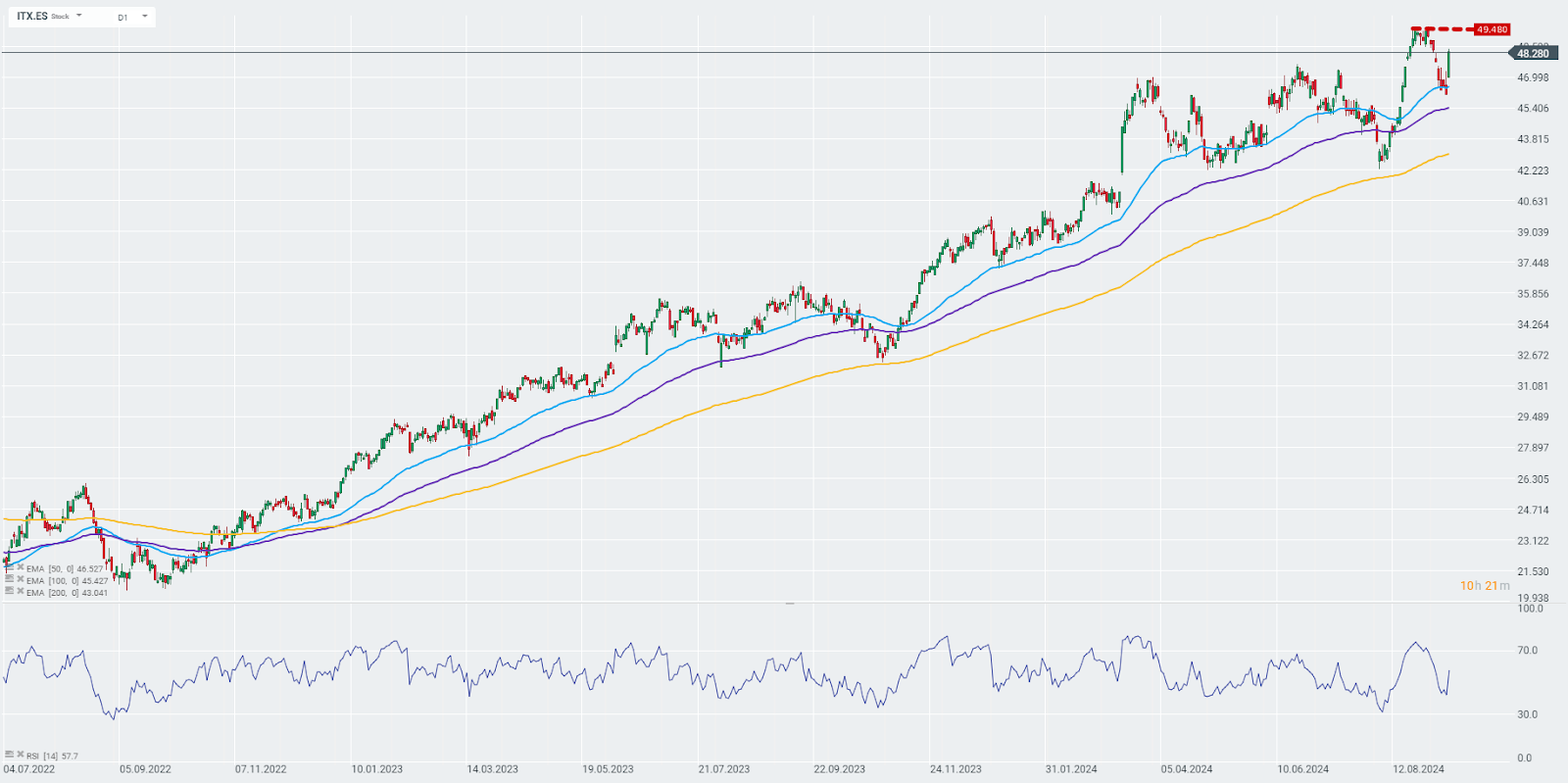Click the RSI [14] 57.7 label

[53, 756]
